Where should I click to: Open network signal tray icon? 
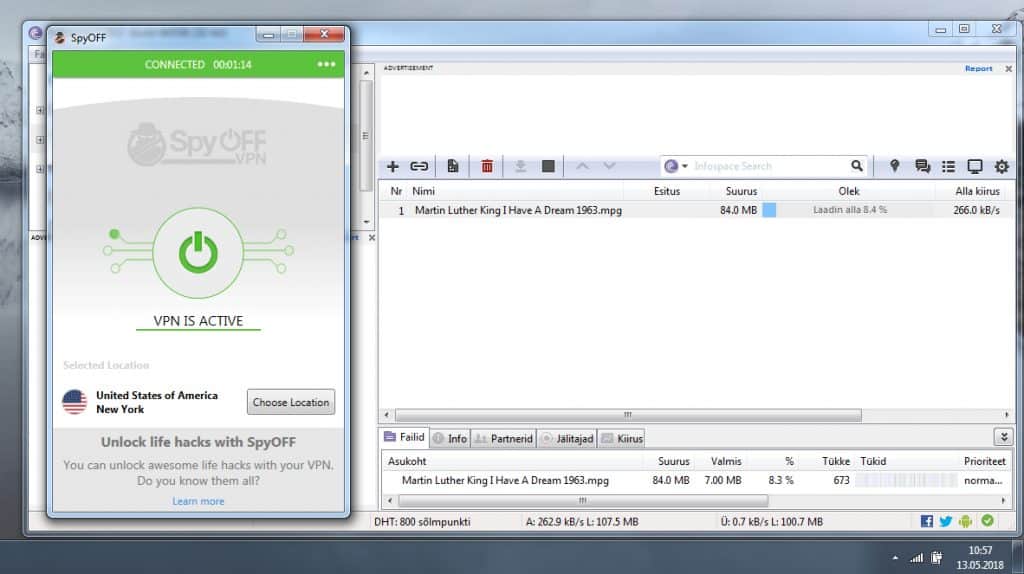click(917, 558)
